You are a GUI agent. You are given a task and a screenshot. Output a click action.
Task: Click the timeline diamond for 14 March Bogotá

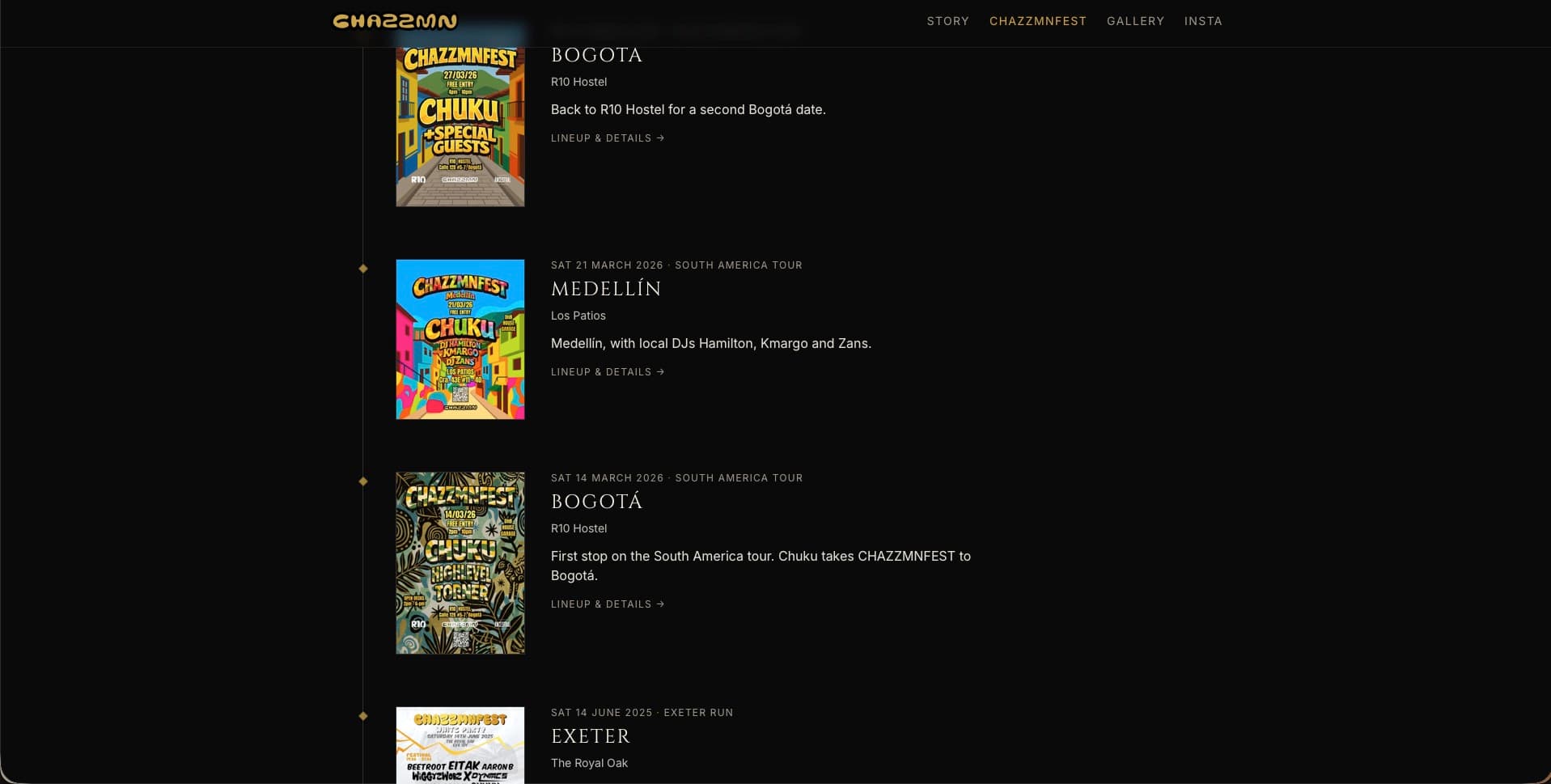(363, 481)
